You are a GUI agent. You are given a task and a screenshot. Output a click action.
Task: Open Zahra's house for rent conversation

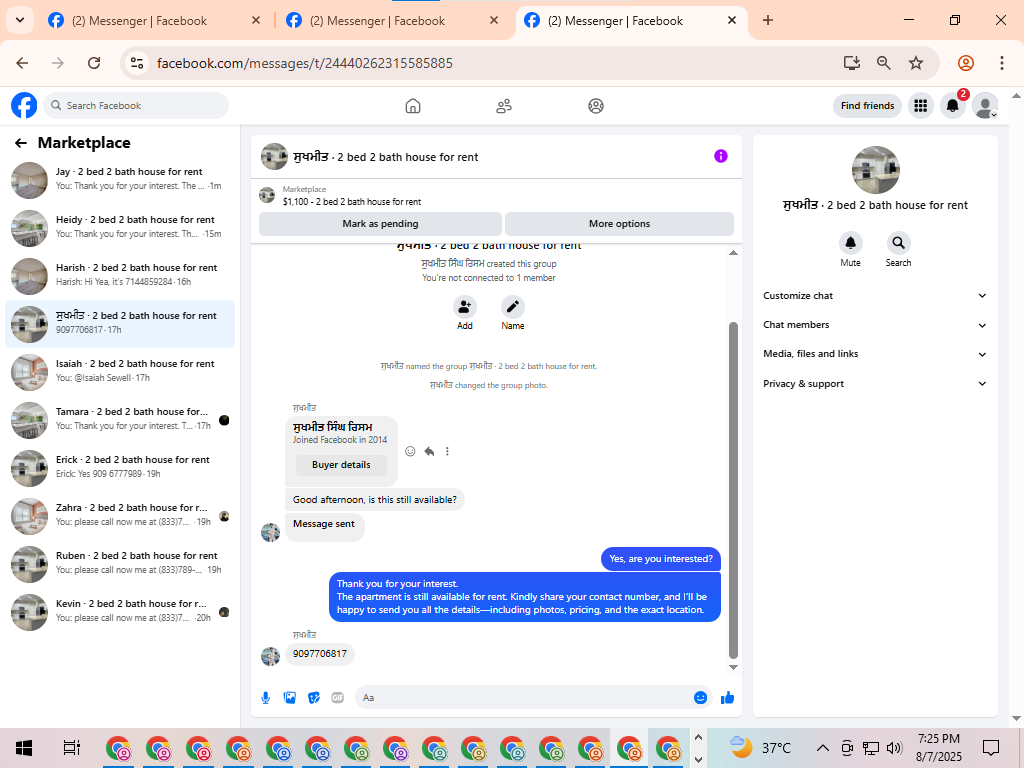point(120,515)
